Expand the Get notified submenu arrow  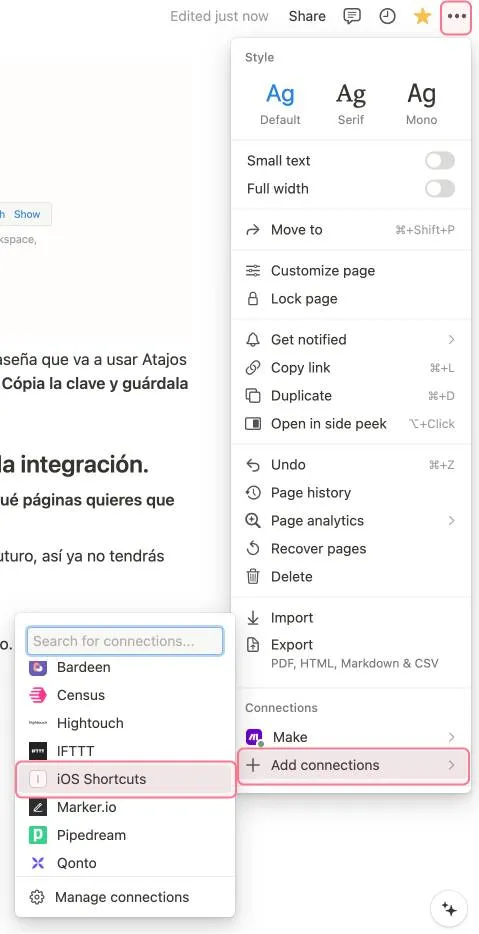(452, 340)
